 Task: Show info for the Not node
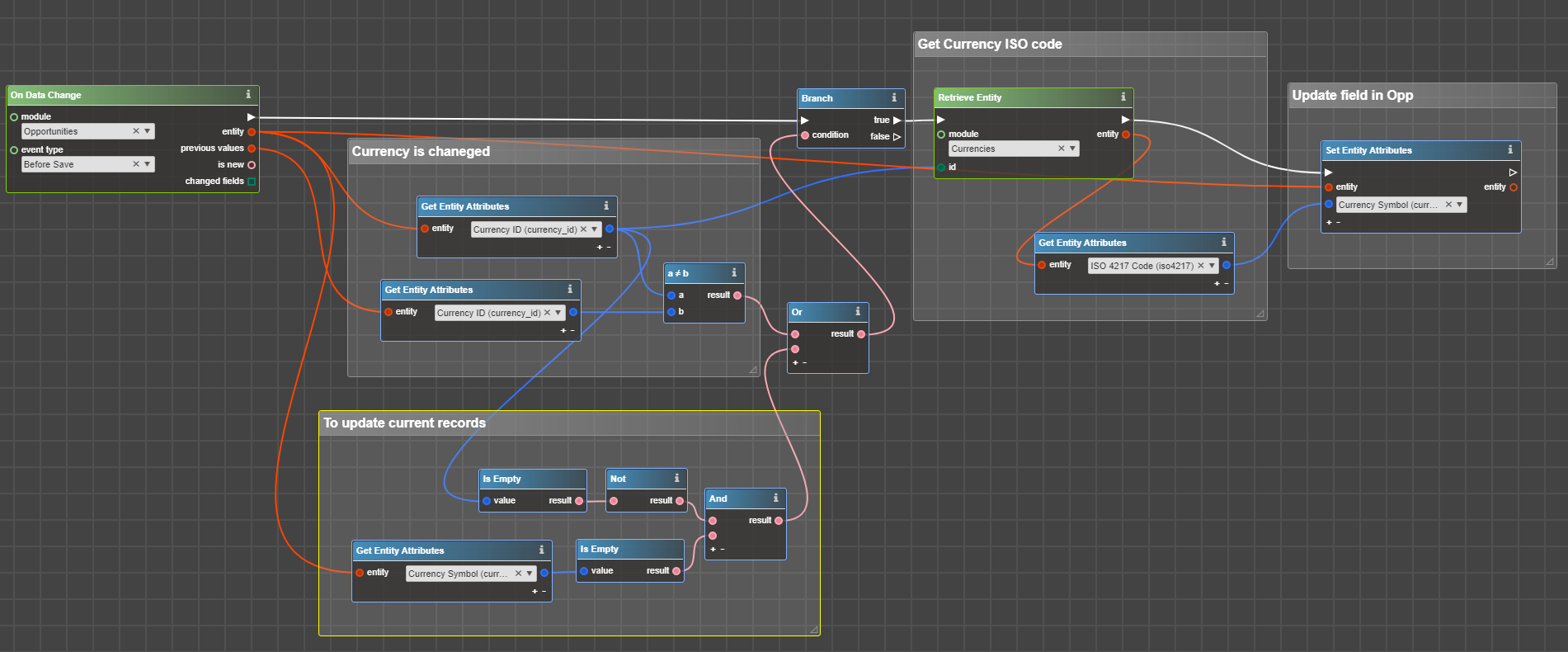(676, 478)
